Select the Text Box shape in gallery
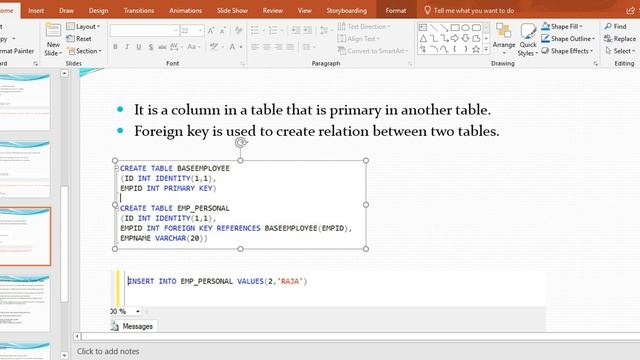This screenshot has height=360, width=640. coord(423,28)
